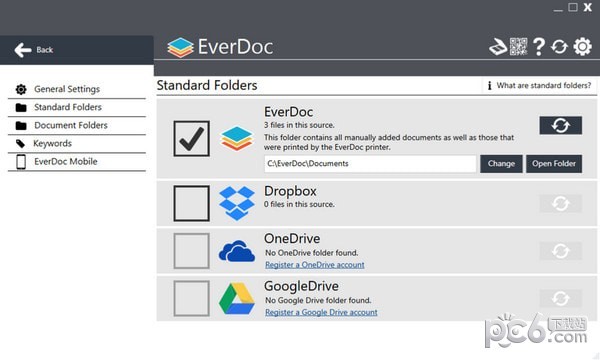
Task: Open EverDoc Mobile settings
Action: (x=77, y=162)
